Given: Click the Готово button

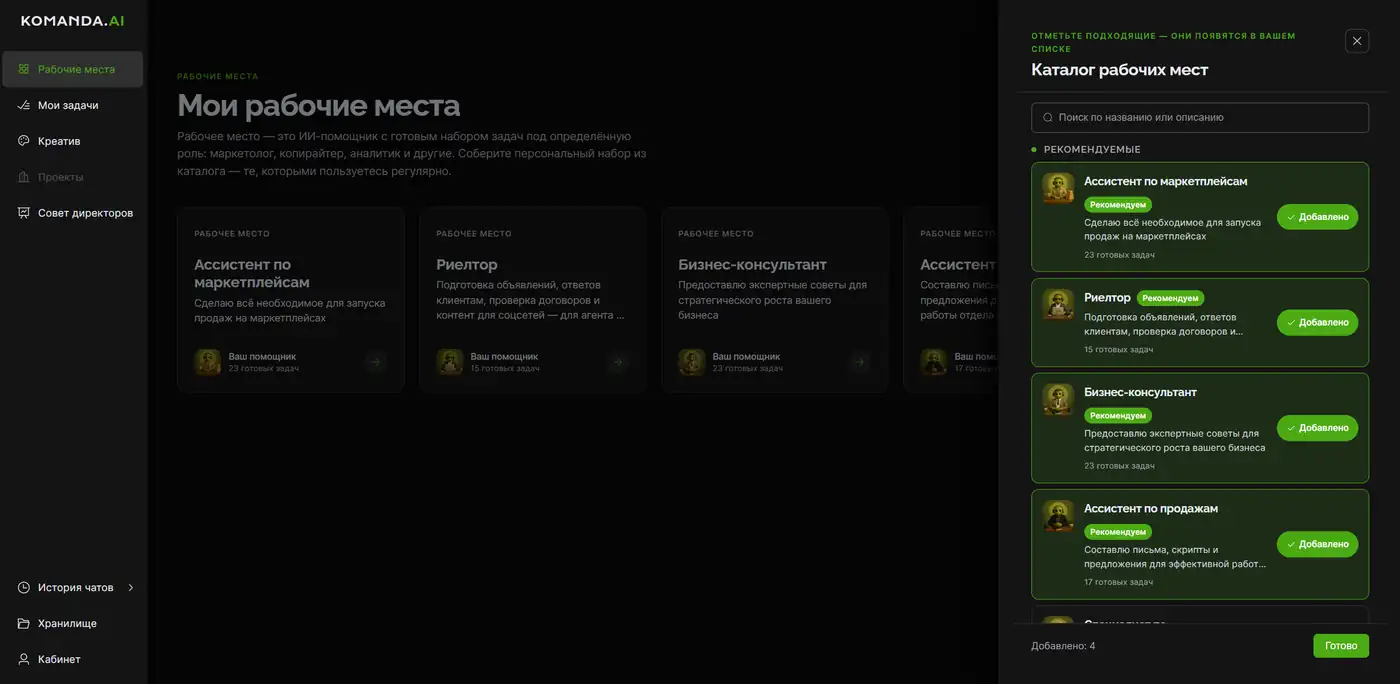Looking at the screenshot, I should click(x=1341, y=646).
